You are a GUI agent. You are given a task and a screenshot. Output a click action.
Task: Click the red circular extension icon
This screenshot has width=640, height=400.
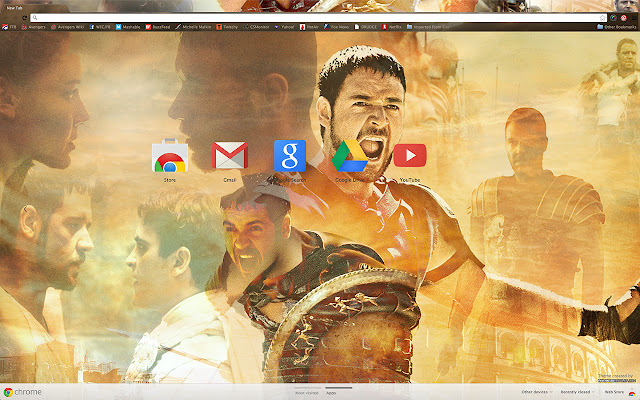pos(624,18)
